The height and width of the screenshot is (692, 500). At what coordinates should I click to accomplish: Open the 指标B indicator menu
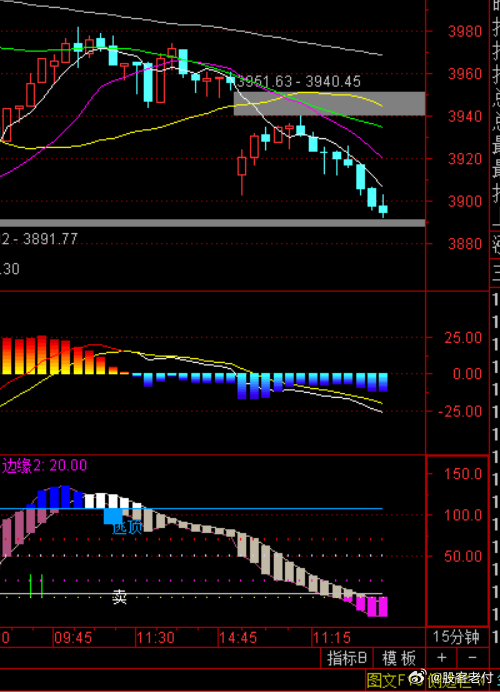347,658
